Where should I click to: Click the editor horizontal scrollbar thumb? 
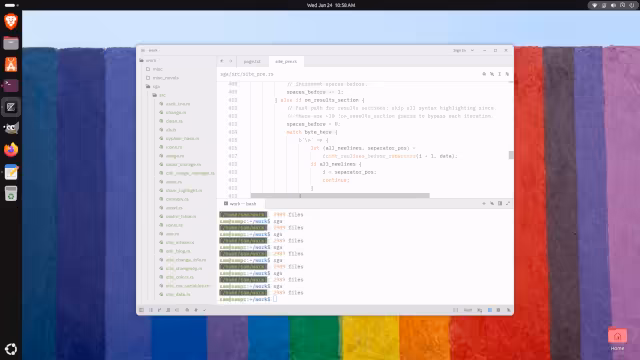pyautogui.click(x=340, y=196)
